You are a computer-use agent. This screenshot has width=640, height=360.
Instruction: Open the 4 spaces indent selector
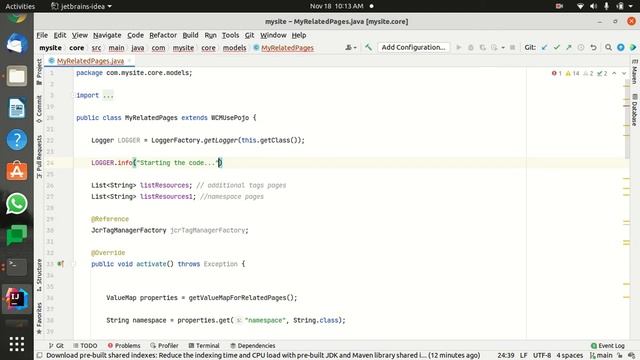569,356
